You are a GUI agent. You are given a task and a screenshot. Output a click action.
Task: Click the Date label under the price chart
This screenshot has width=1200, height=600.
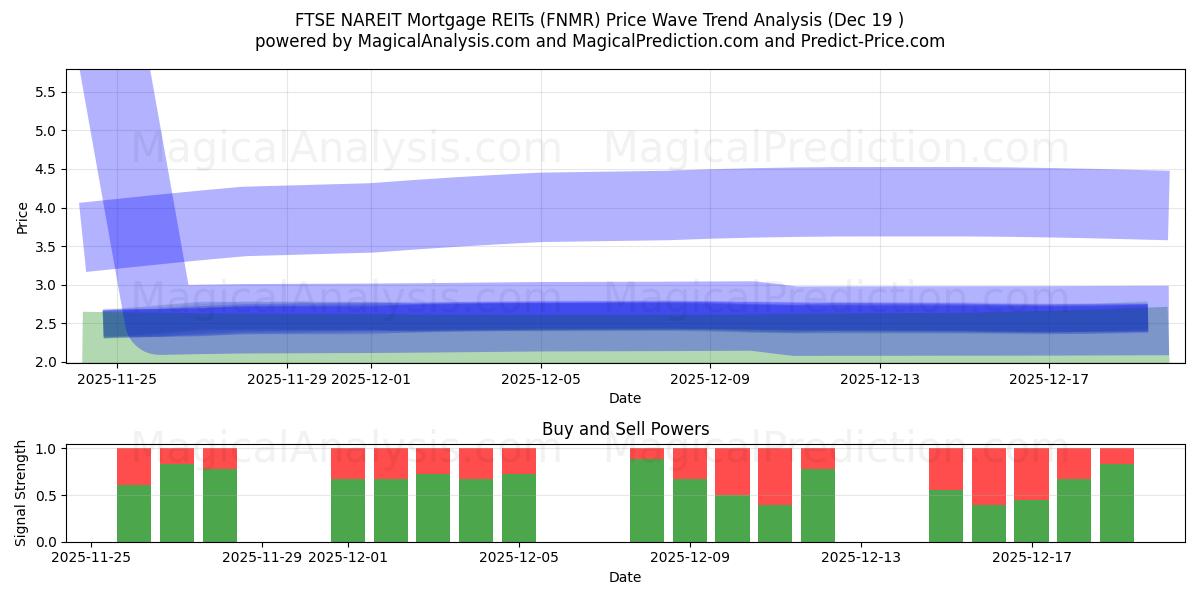tap(623, 396)
